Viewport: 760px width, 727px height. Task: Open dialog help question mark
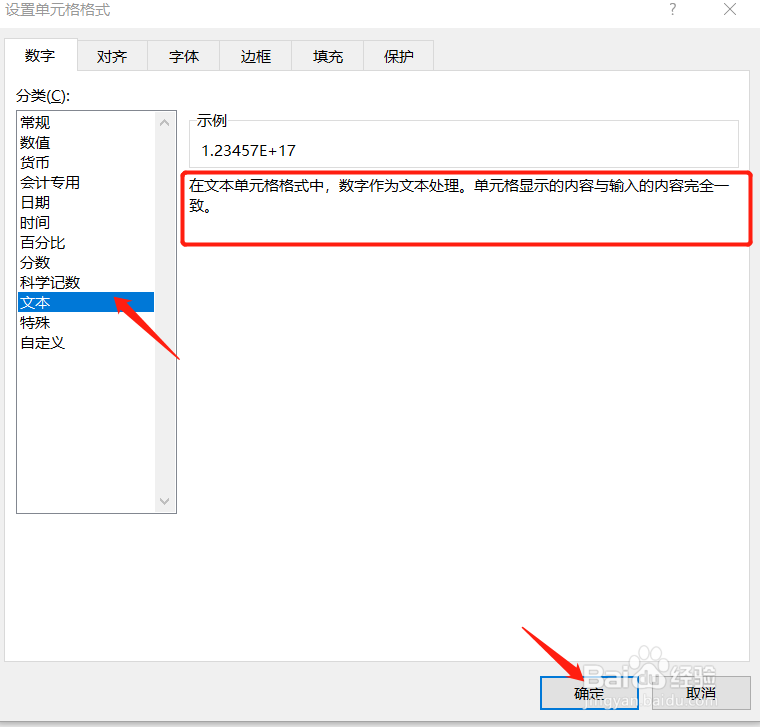[673, 9]
